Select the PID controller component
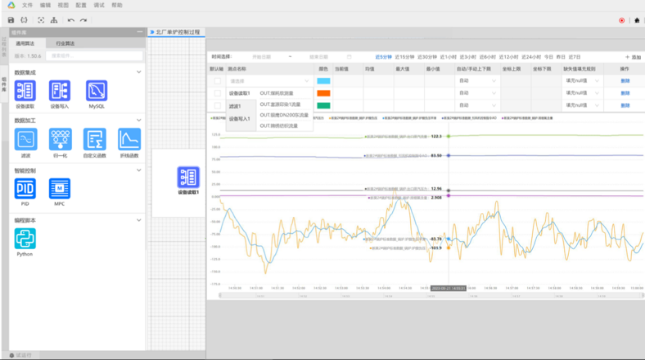The width and height of the screenshot is (646, 360). tap(25, 189)
